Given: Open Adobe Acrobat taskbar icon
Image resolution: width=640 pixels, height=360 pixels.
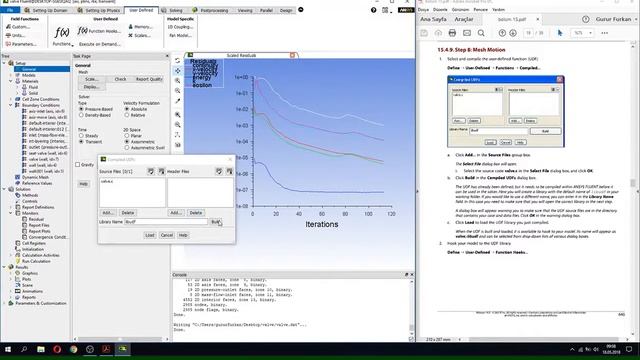Looking at the screenshot, I should (x=106, y=349).
